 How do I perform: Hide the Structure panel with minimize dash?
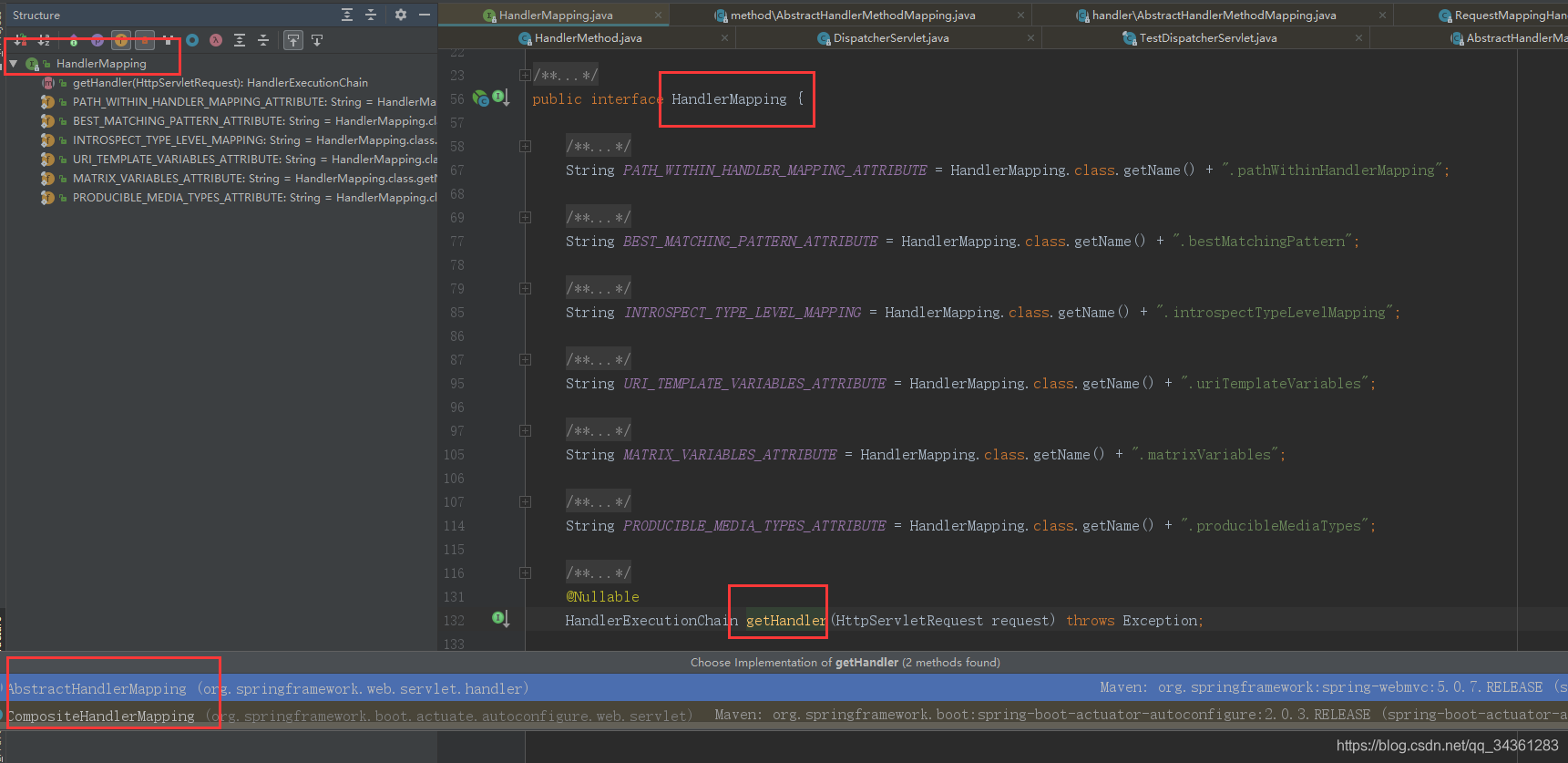click(x=425, y=15)
